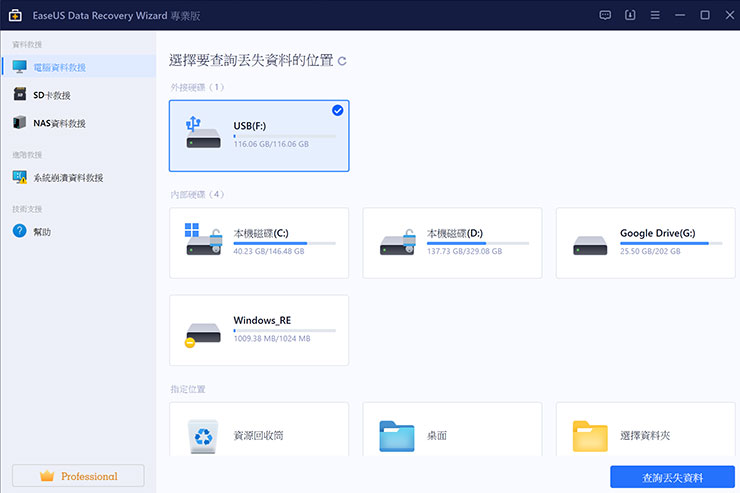
Task: Click the locked drive icon for D:
Action: tap(397, 242)
